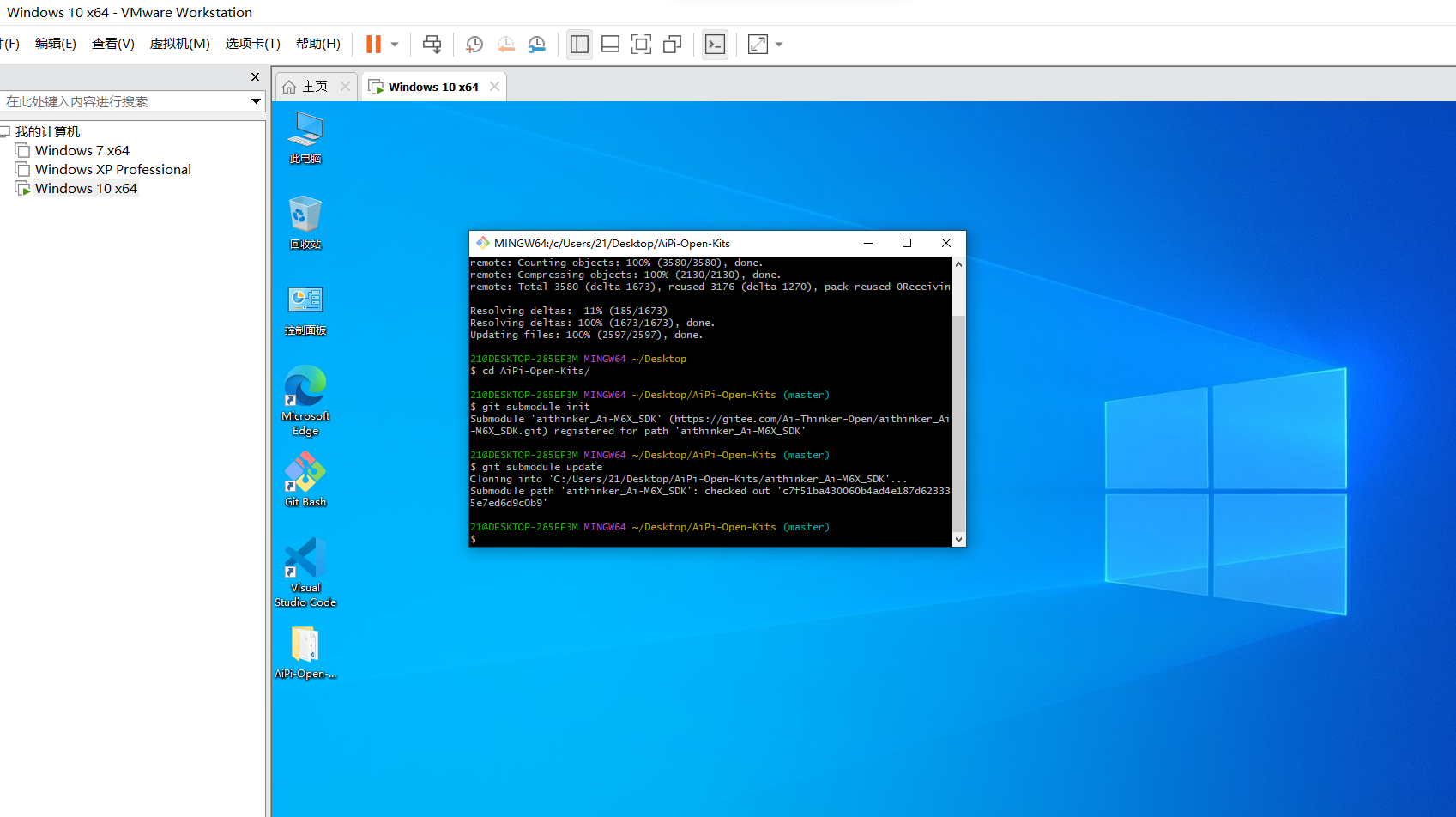Click the library search input field

[x=124, y=101]
